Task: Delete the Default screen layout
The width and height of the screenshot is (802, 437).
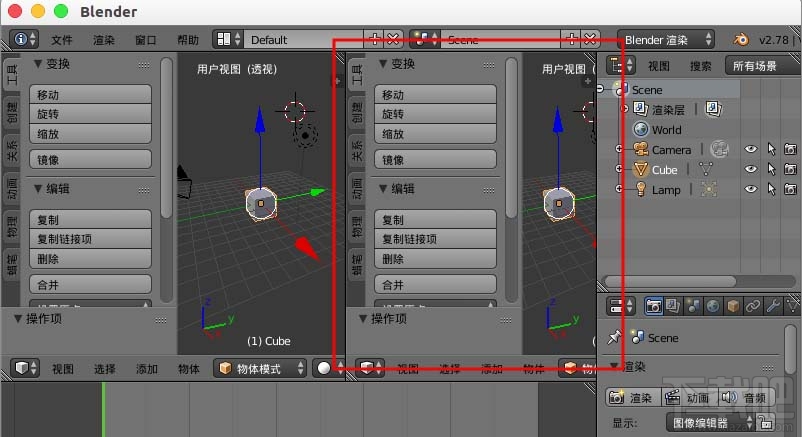Action: 393,39
